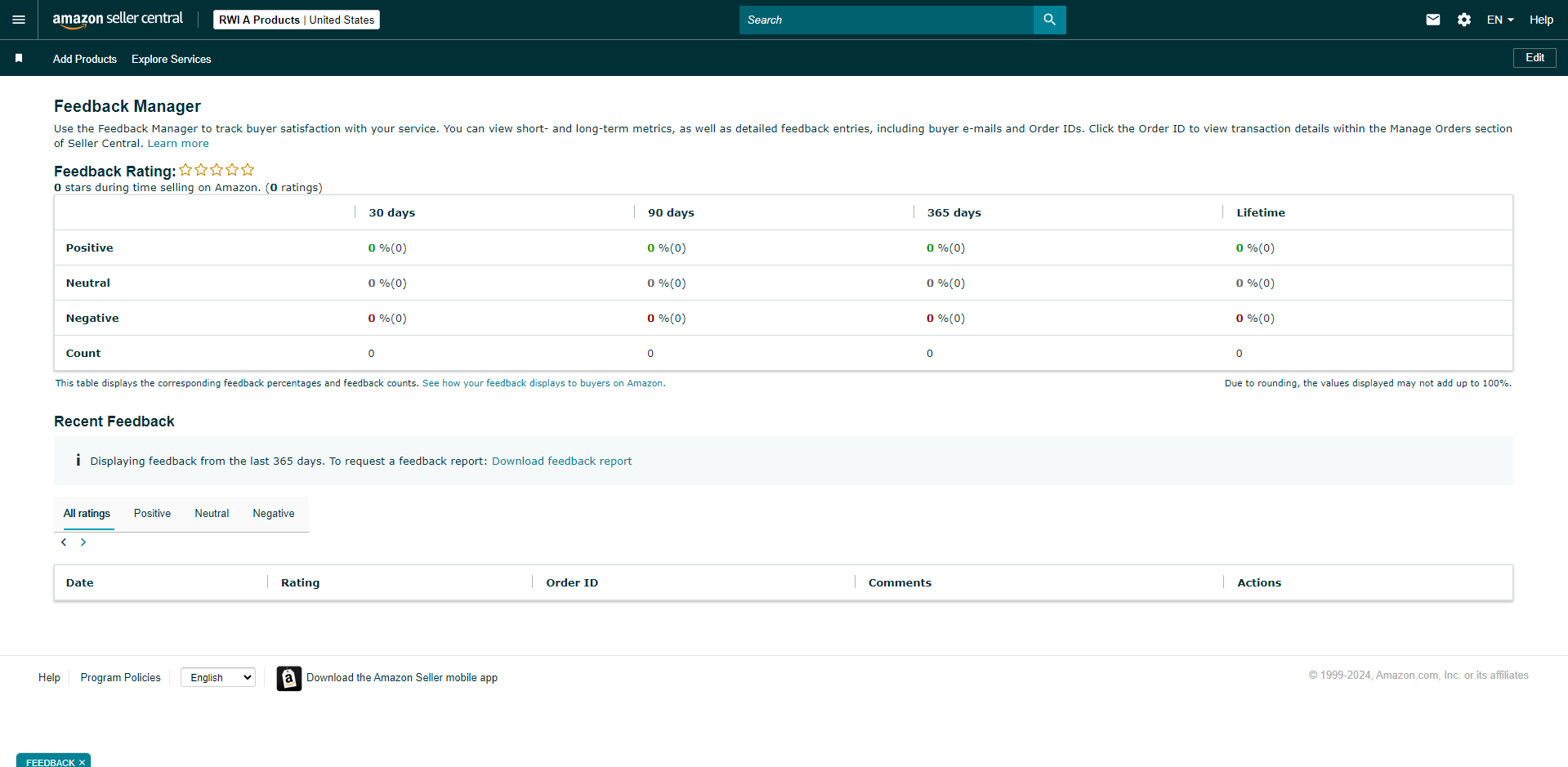The image size is (1568, 767).
Task: Click the search magnifier button
Action: [1049, 20]
